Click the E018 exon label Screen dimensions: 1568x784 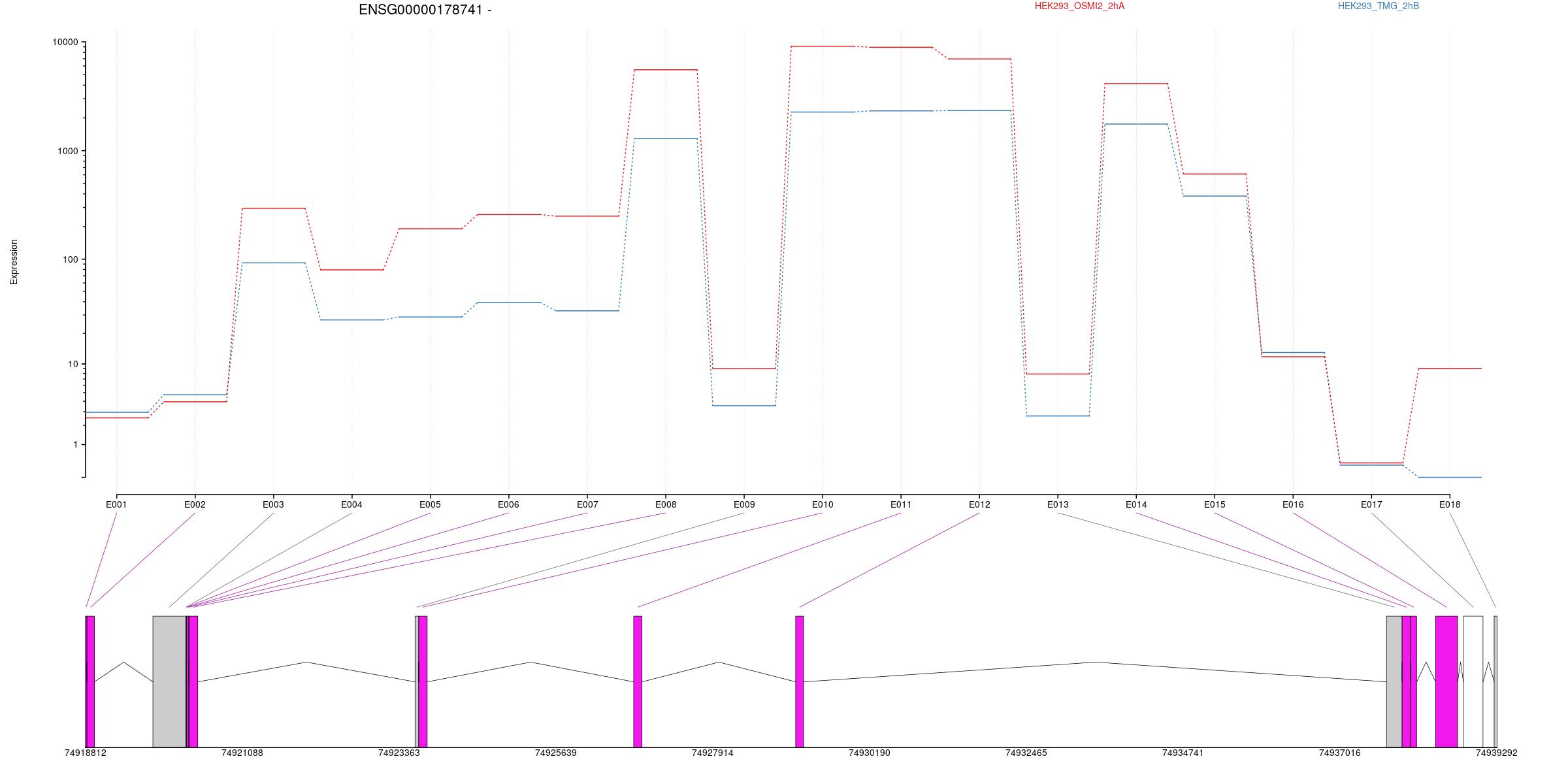click(1450, 504)
